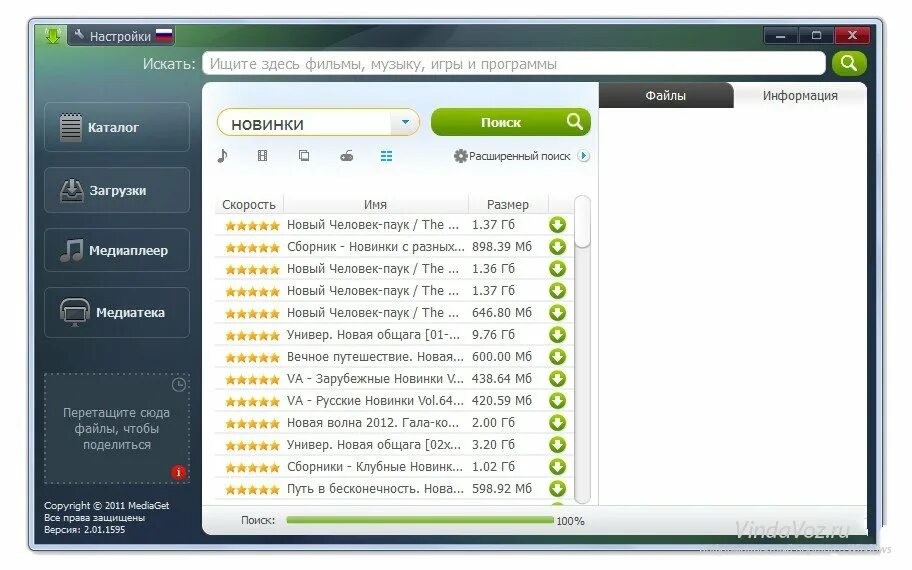Screen dimensions: 912x570
Task: Open the Медиатека section
Action: [117, 312]
